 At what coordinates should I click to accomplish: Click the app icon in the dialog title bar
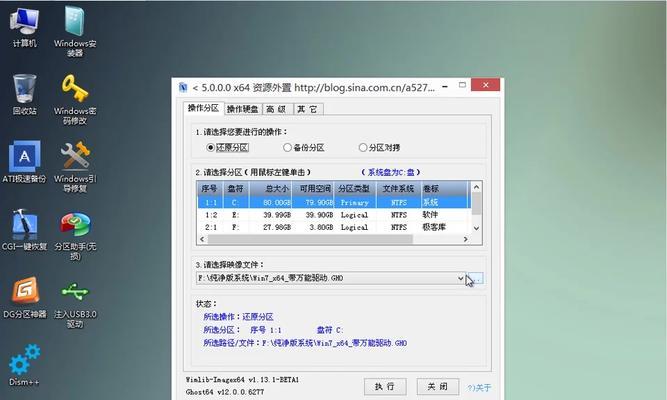183,88
